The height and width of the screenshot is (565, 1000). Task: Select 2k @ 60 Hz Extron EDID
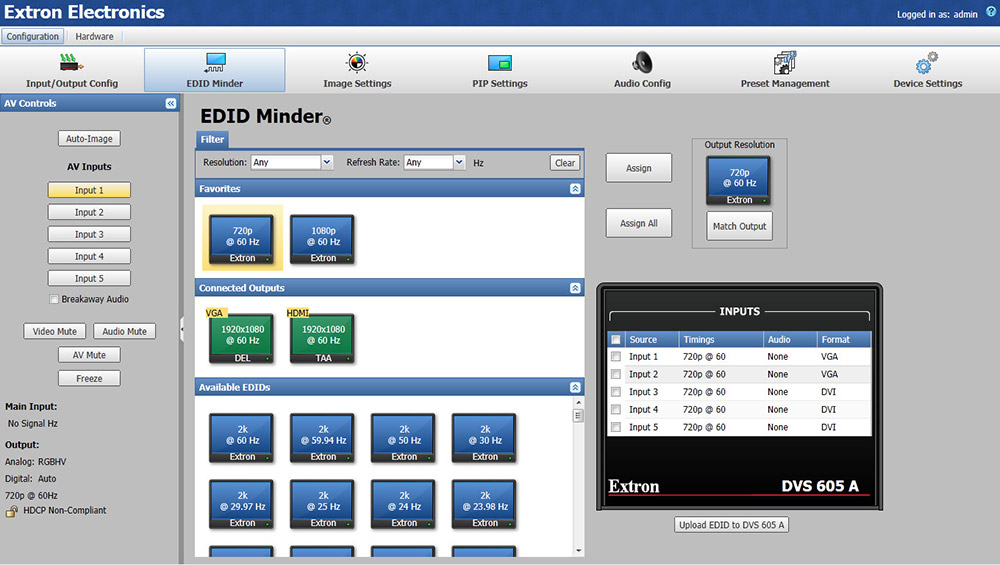(x=242, y=438)
